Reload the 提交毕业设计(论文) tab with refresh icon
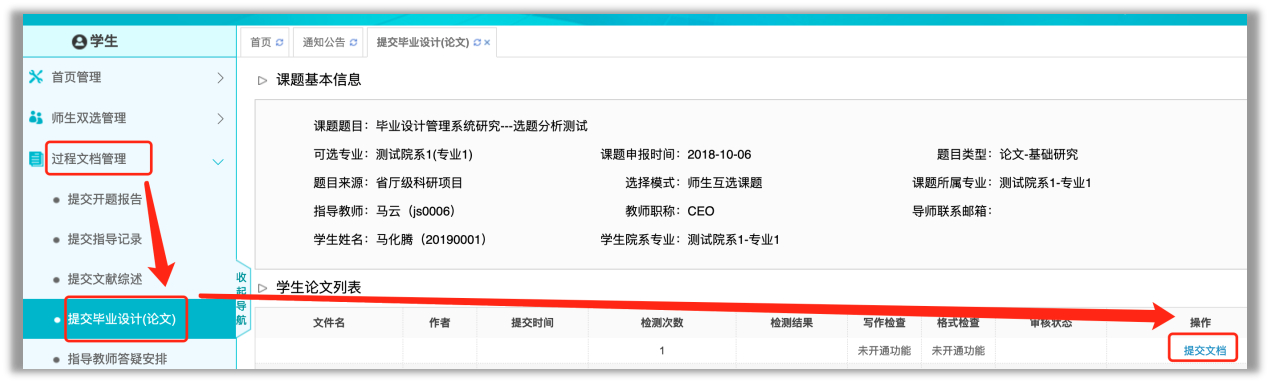The image size is (1270, 384). pos(477,42)
